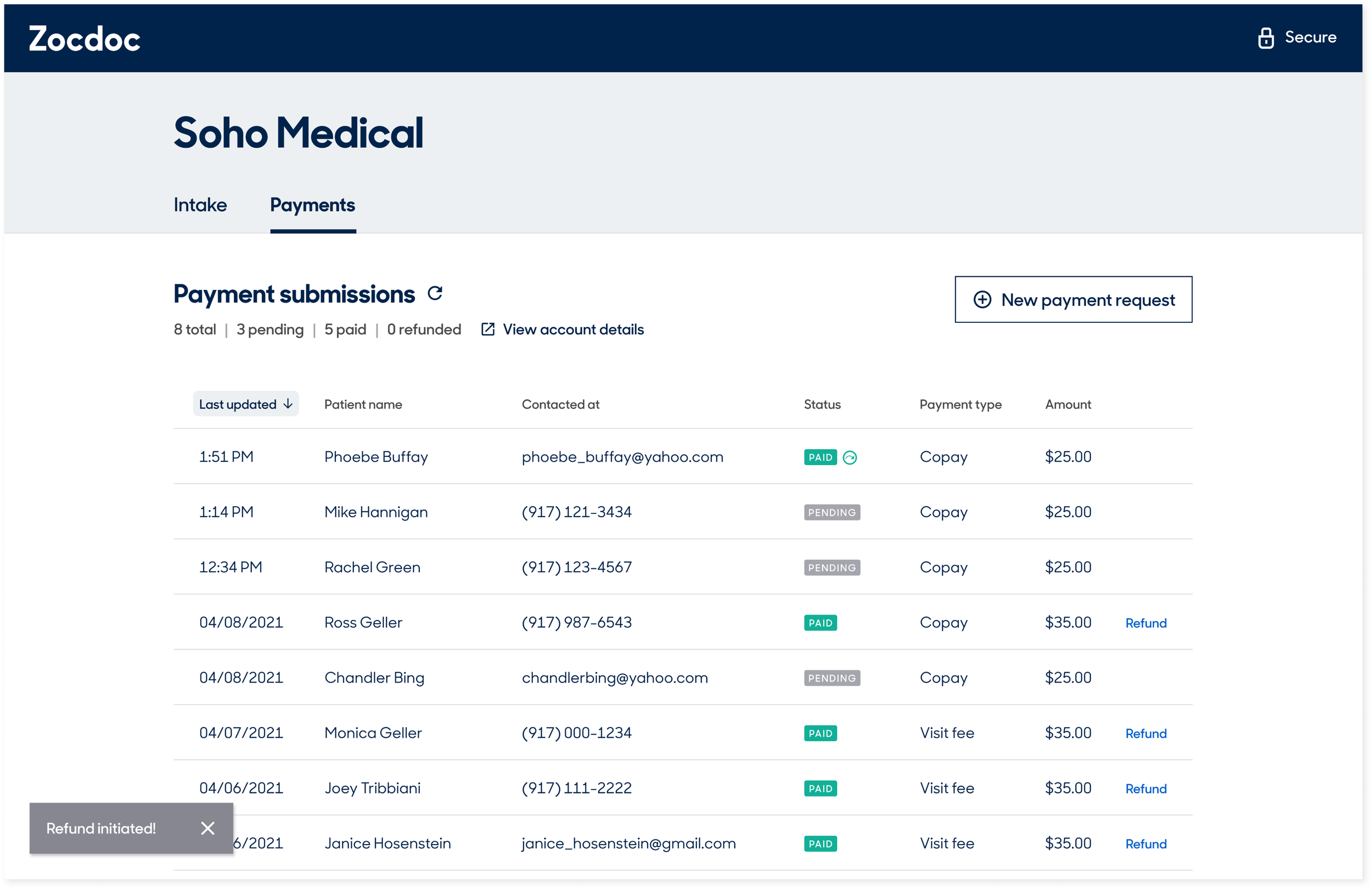Refund Janice Hosenstein's payment
1372x889 pixels.
click(1145, 844)
